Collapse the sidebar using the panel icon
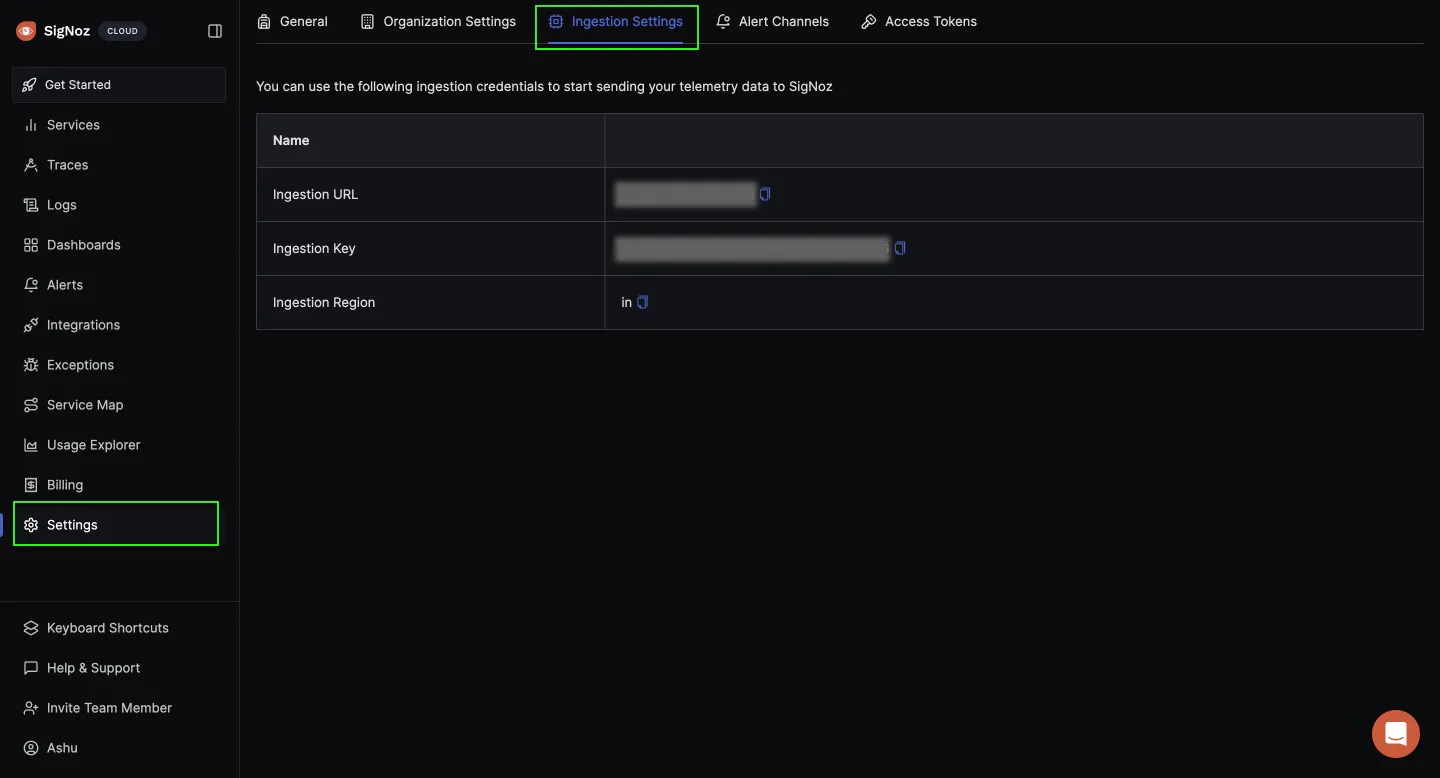1440x778 pixels. coord(215,31)
